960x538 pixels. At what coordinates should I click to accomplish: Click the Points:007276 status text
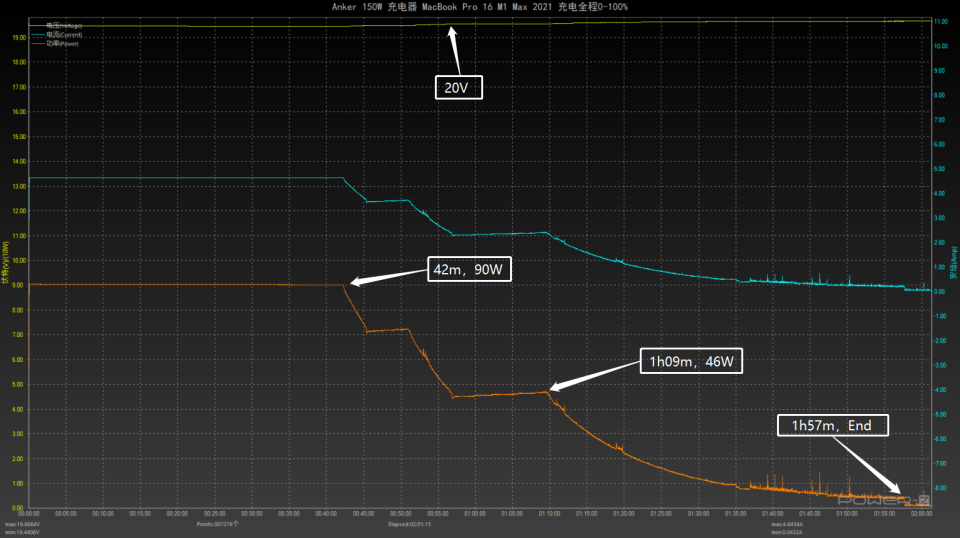pyautogui.click(x=217, y=525)
